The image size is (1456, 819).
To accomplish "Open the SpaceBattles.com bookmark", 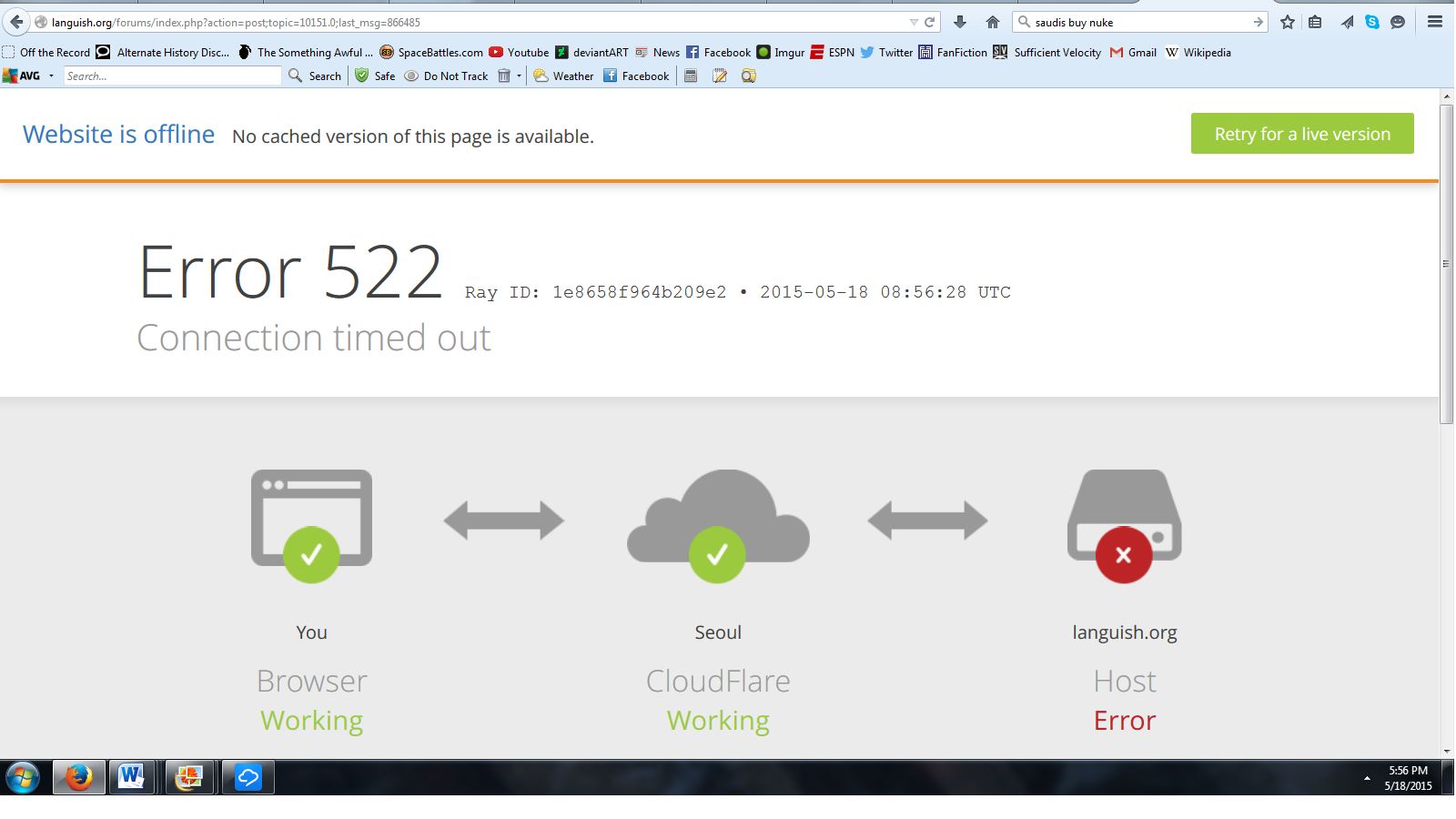I will point(431,53).
